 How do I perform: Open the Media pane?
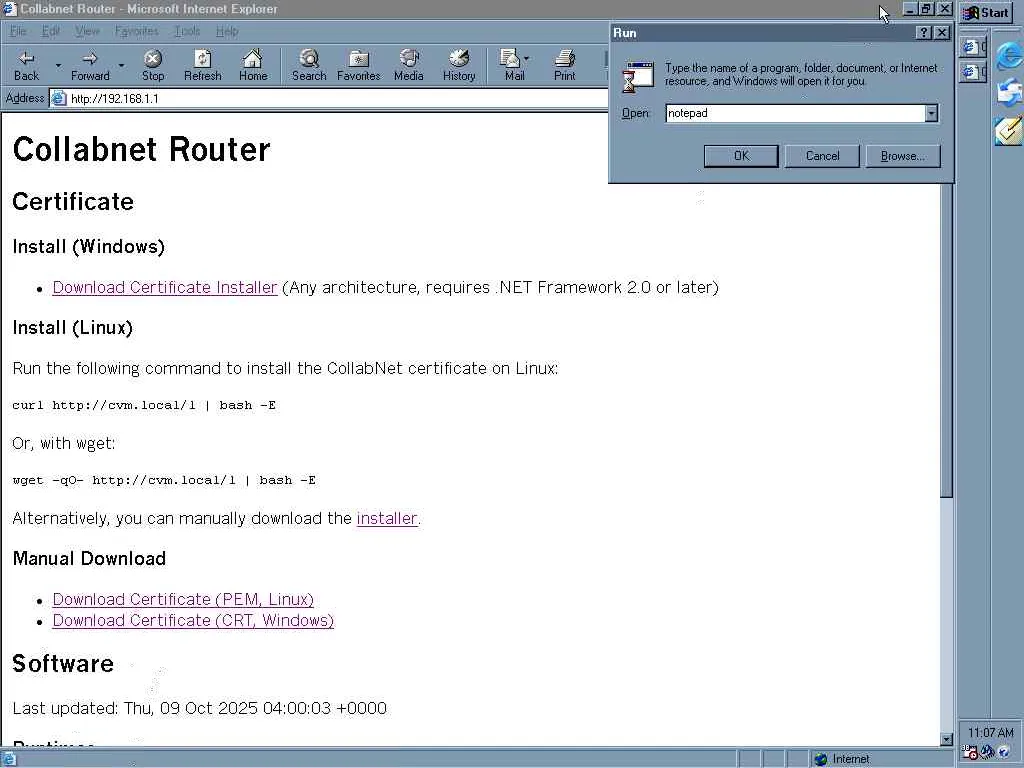[409, 65]
